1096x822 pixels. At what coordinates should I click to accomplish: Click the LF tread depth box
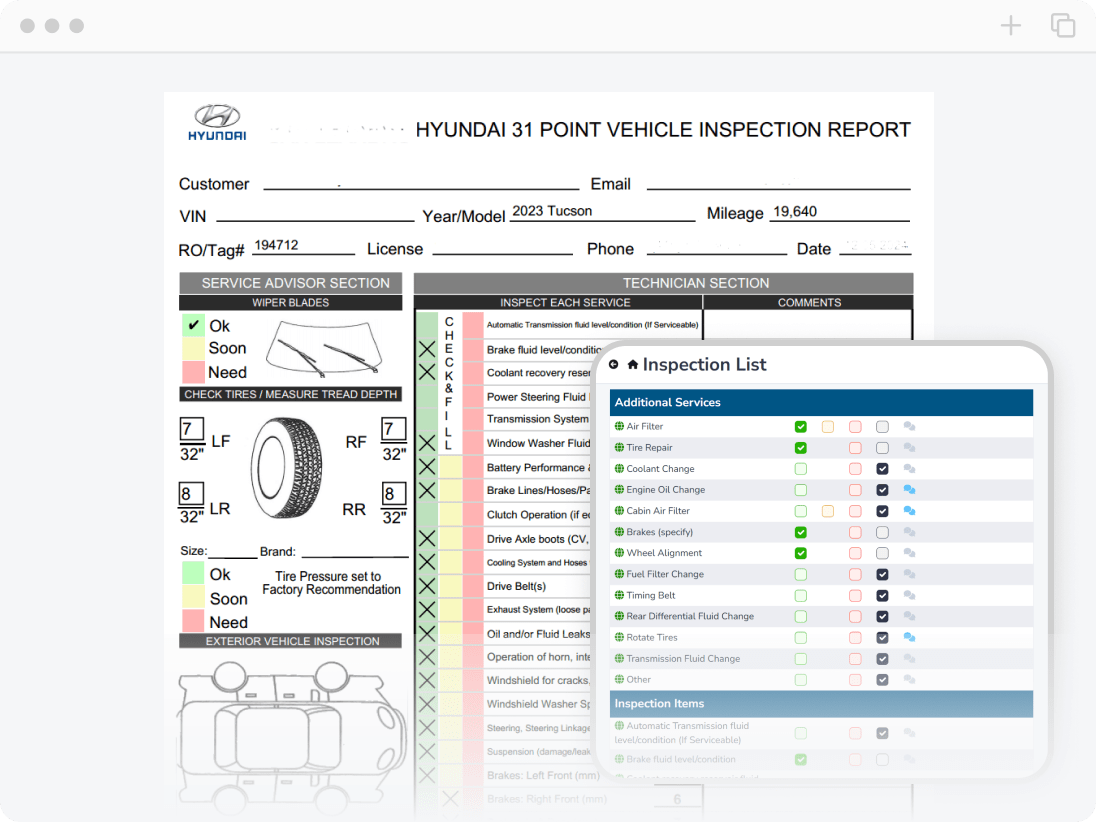pos(192,429)
